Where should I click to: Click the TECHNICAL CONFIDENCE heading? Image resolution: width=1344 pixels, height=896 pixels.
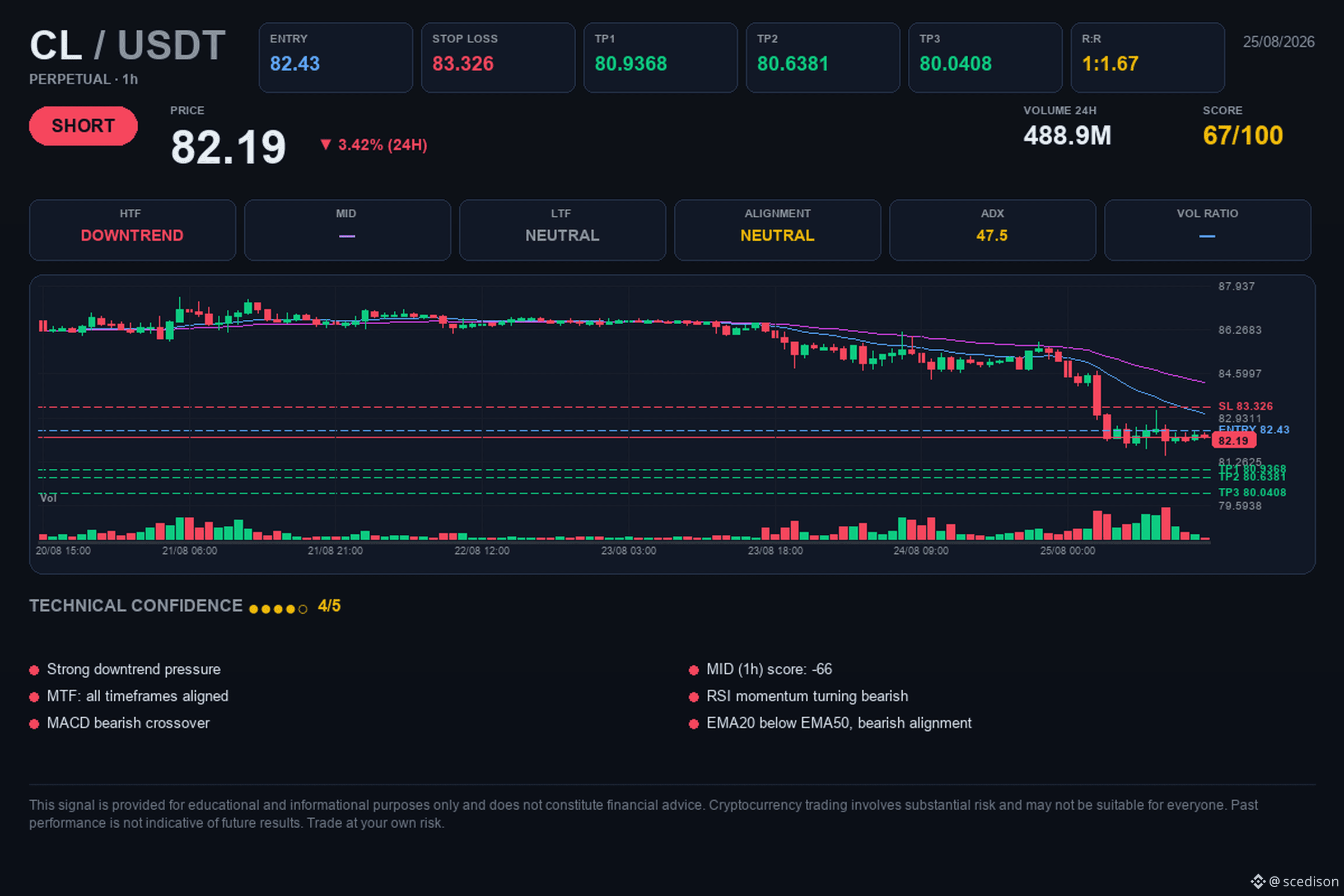pyautogui.click(x=136, y=606)
